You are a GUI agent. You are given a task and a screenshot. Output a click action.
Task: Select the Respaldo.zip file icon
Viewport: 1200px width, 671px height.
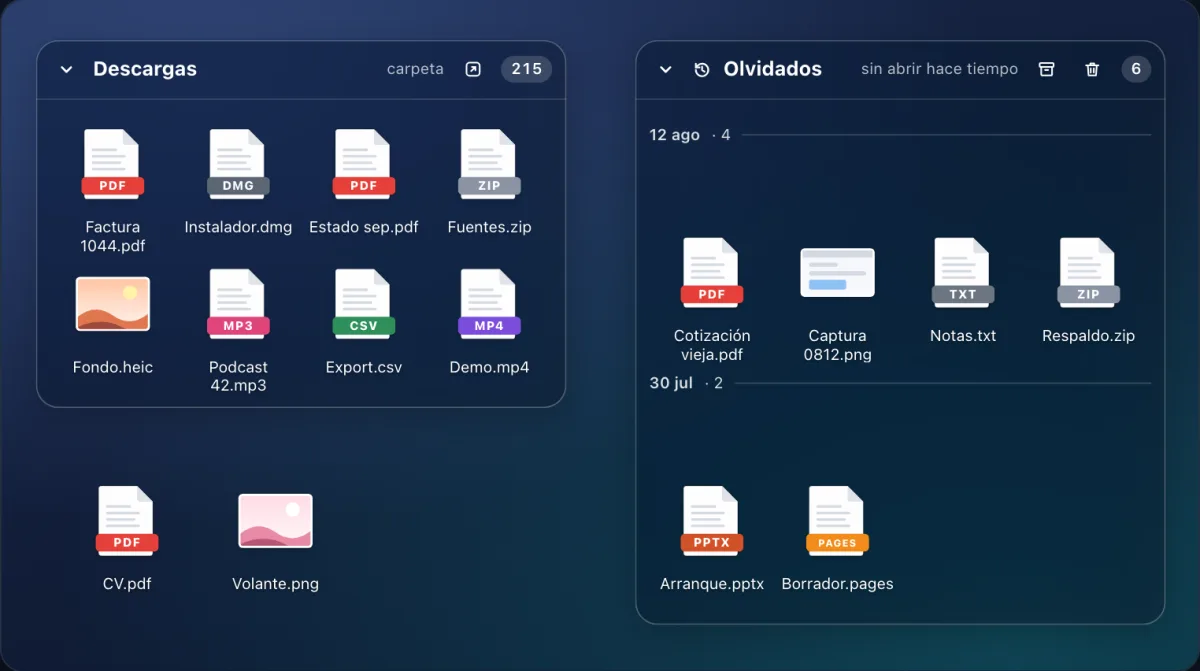click(1088, 273)
